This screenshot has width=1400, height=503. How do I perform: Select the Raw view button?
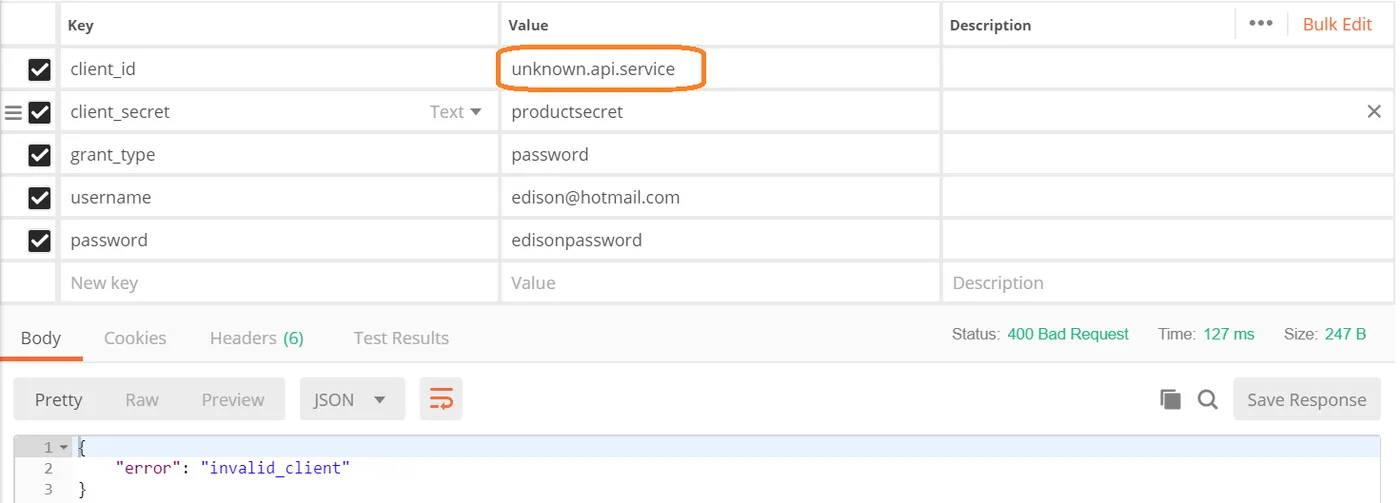click(x=142, y=400)
